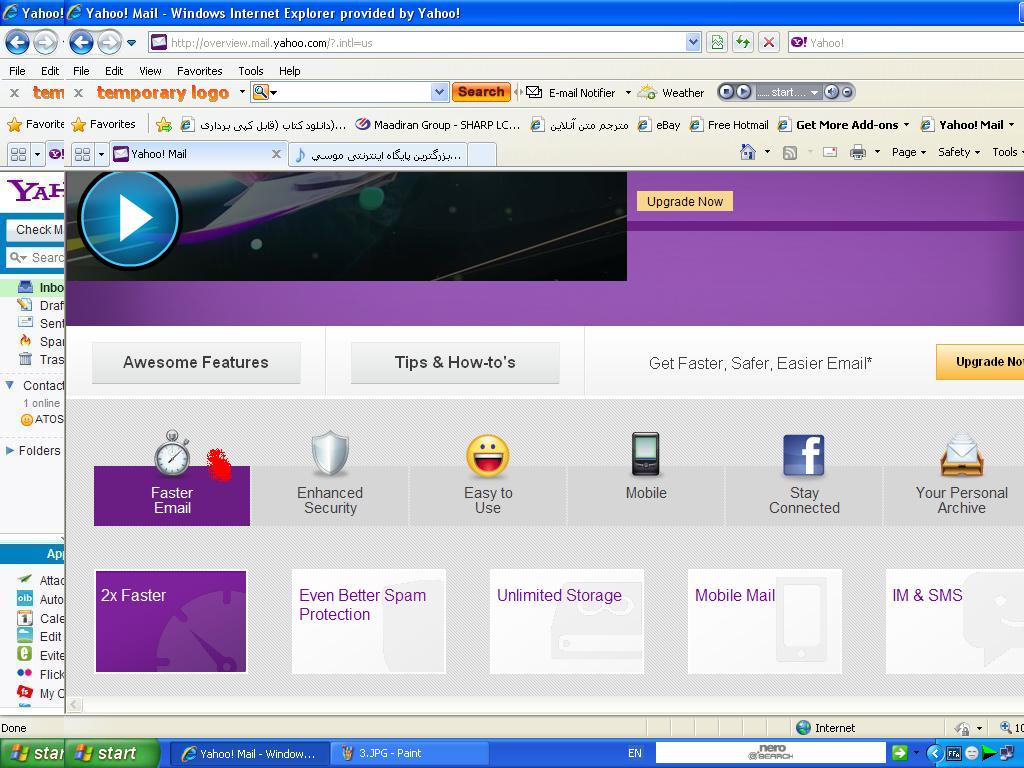Click the ATOS smiley contact icon
The width and height of the screenshot is (1024, 768).
pos(27,420)
